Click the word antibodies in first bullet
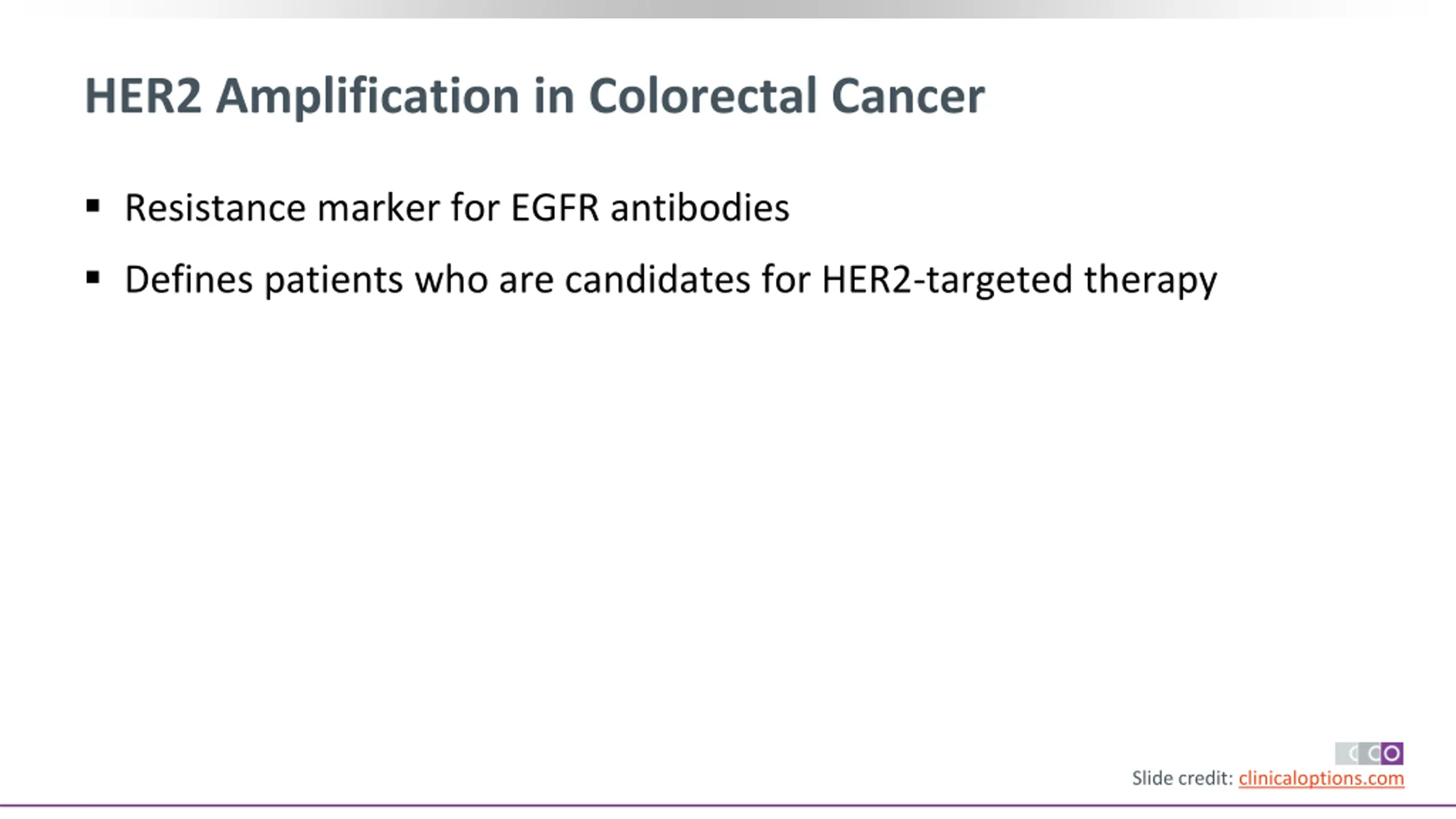Image resolution: width=1456 pixels, height=819 pixels. point(700,208)
